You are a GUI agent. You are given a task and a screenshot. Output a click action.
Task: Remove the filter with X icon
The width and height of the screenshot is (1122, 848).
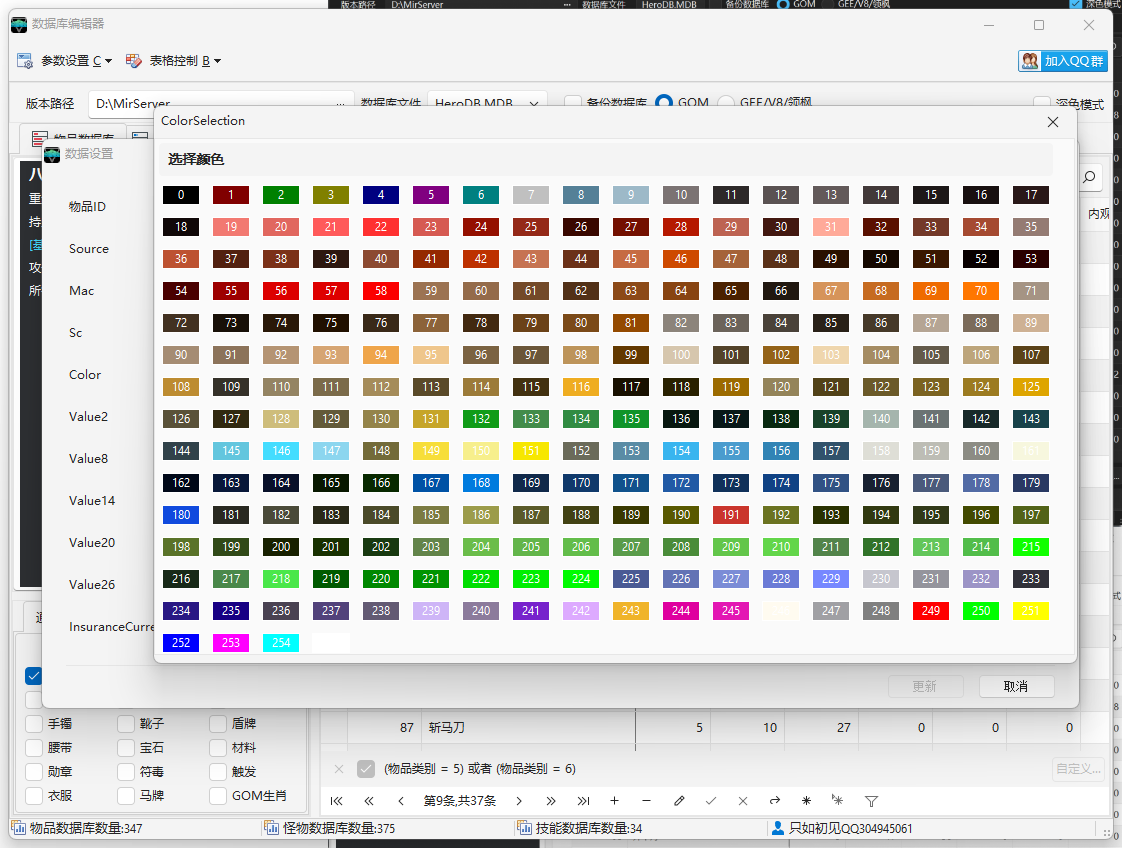click(x=339, y=769)
